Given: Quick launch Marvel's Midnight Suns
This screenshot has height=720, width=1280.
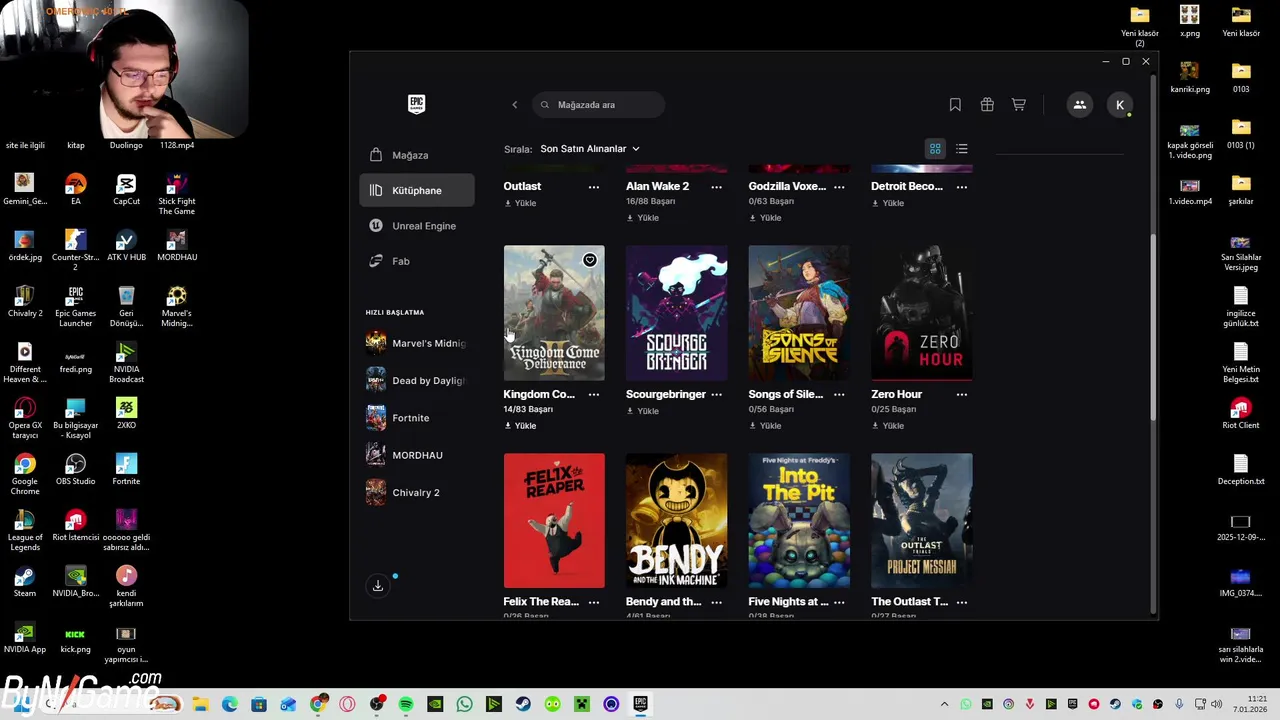Looking at the screenshot, I should click(x=417, y=343).
